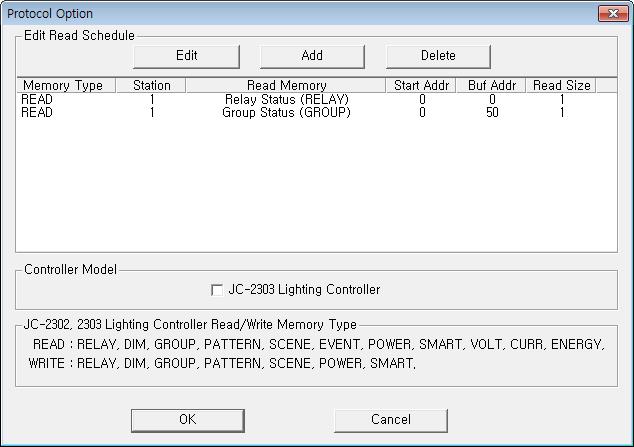Click READ in the Relay Status row
Viewport: 634px width, 447px height.
point(36,100)
